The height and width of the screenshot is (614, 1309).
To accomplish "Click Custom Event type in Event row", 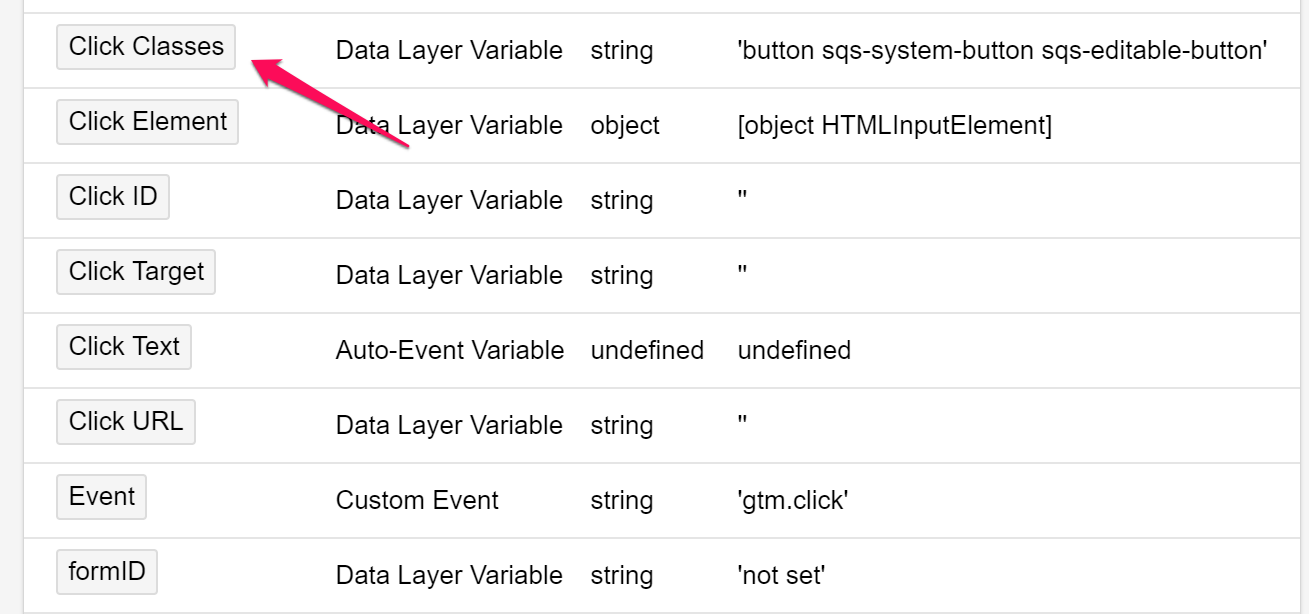I will point(417,500).
